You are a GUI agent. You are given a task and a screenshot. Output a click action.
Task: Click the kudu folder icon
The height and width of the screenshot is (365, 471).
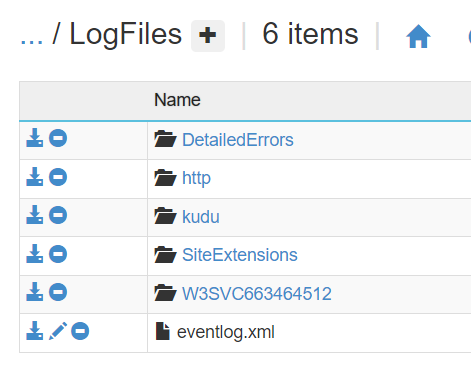(x=165, y=216)
